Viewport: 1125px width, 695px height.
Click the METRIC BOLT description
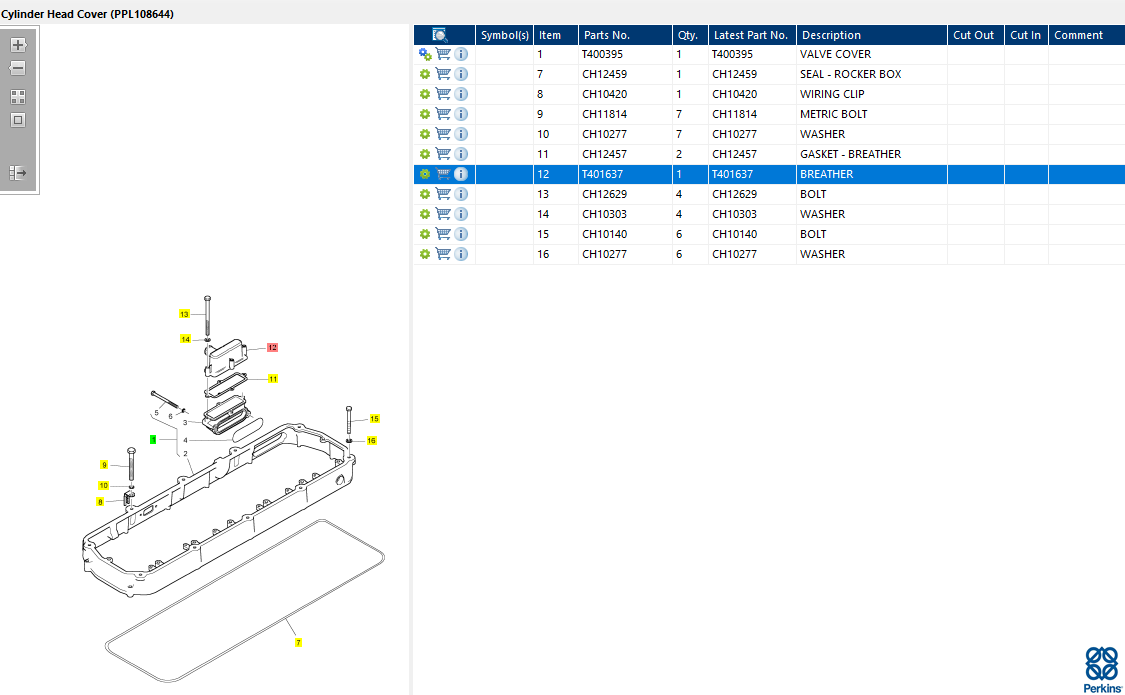pyautogui.click(x=834, y=115)
